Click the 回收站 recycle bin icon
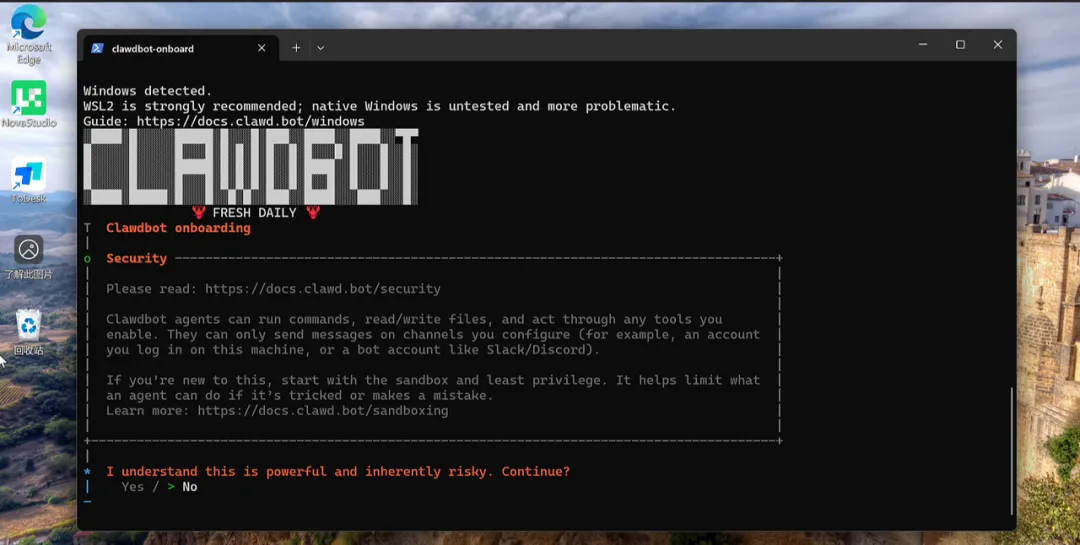 (x=29, y=325)
